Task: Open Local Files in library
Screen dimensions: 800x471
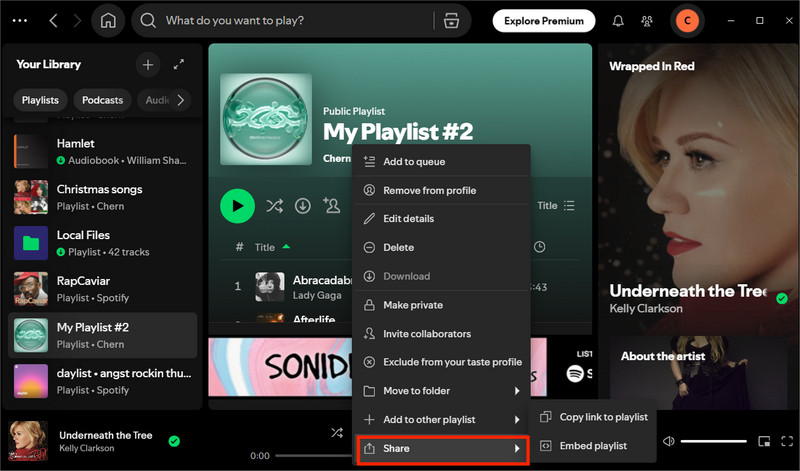Action: click(103, 243)
